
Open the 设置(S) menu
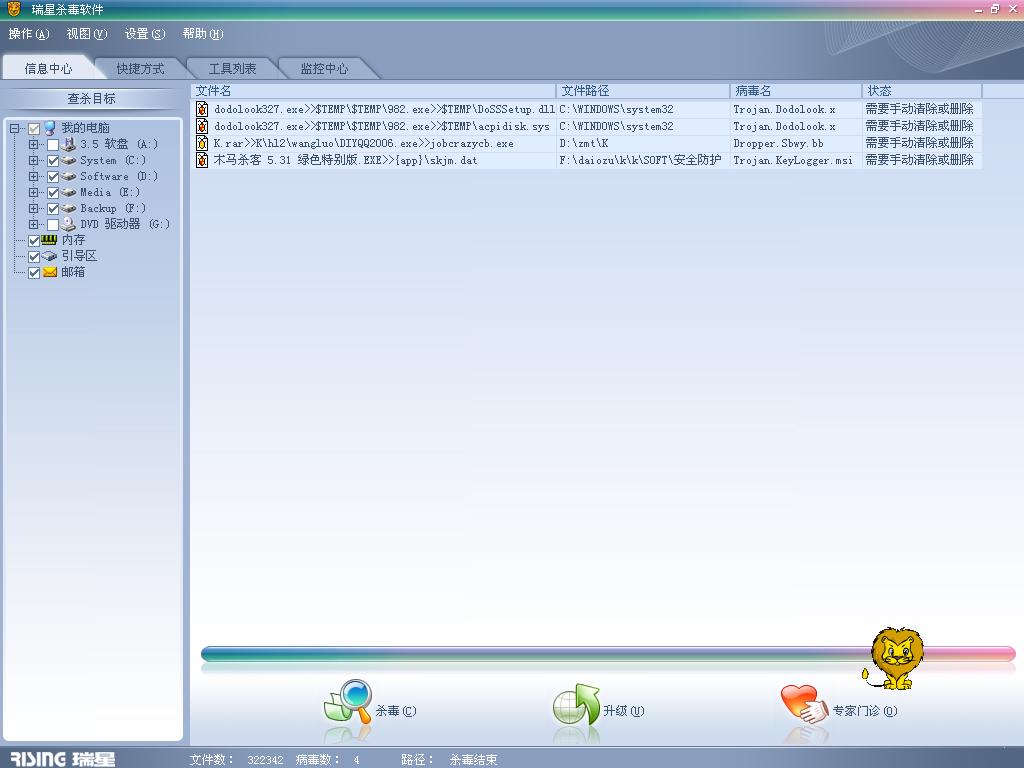pos(145,34)
